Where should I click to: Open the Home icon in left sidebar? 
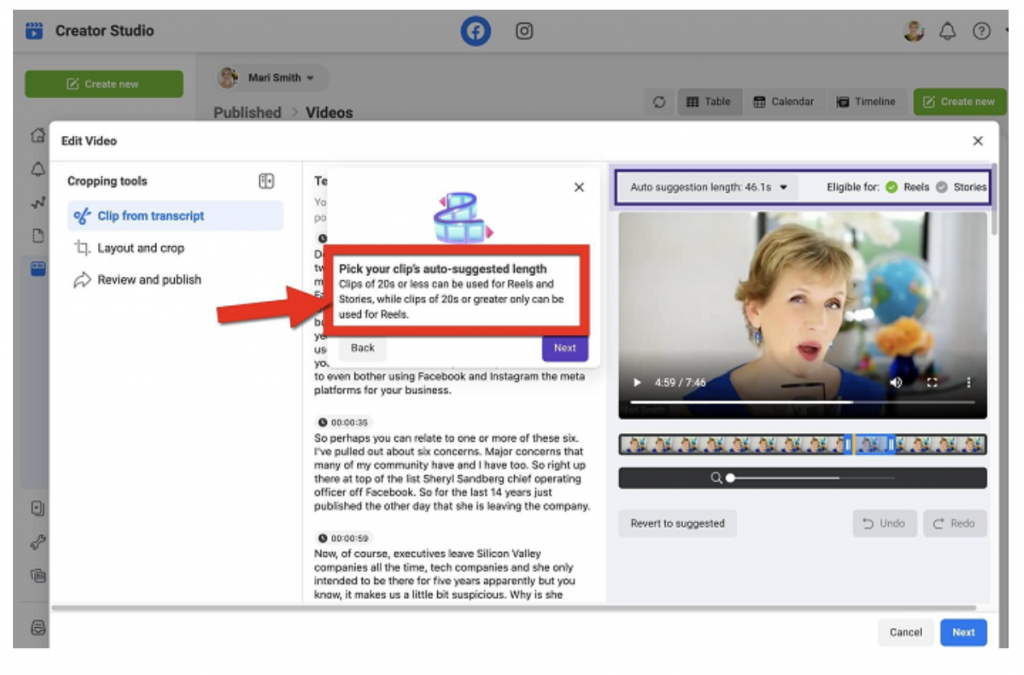pyautogui.click(x=38, y=135)
